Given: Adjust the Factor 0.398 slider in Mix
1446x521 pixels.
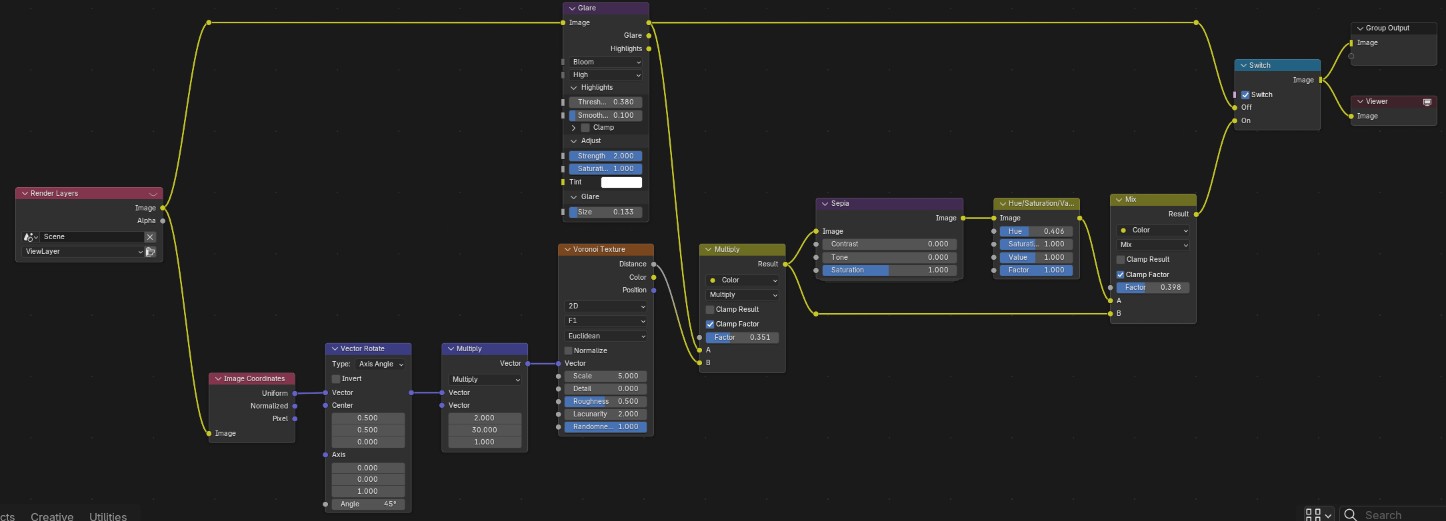Looking at the screenshot, I should click(x=1153, y=287).
